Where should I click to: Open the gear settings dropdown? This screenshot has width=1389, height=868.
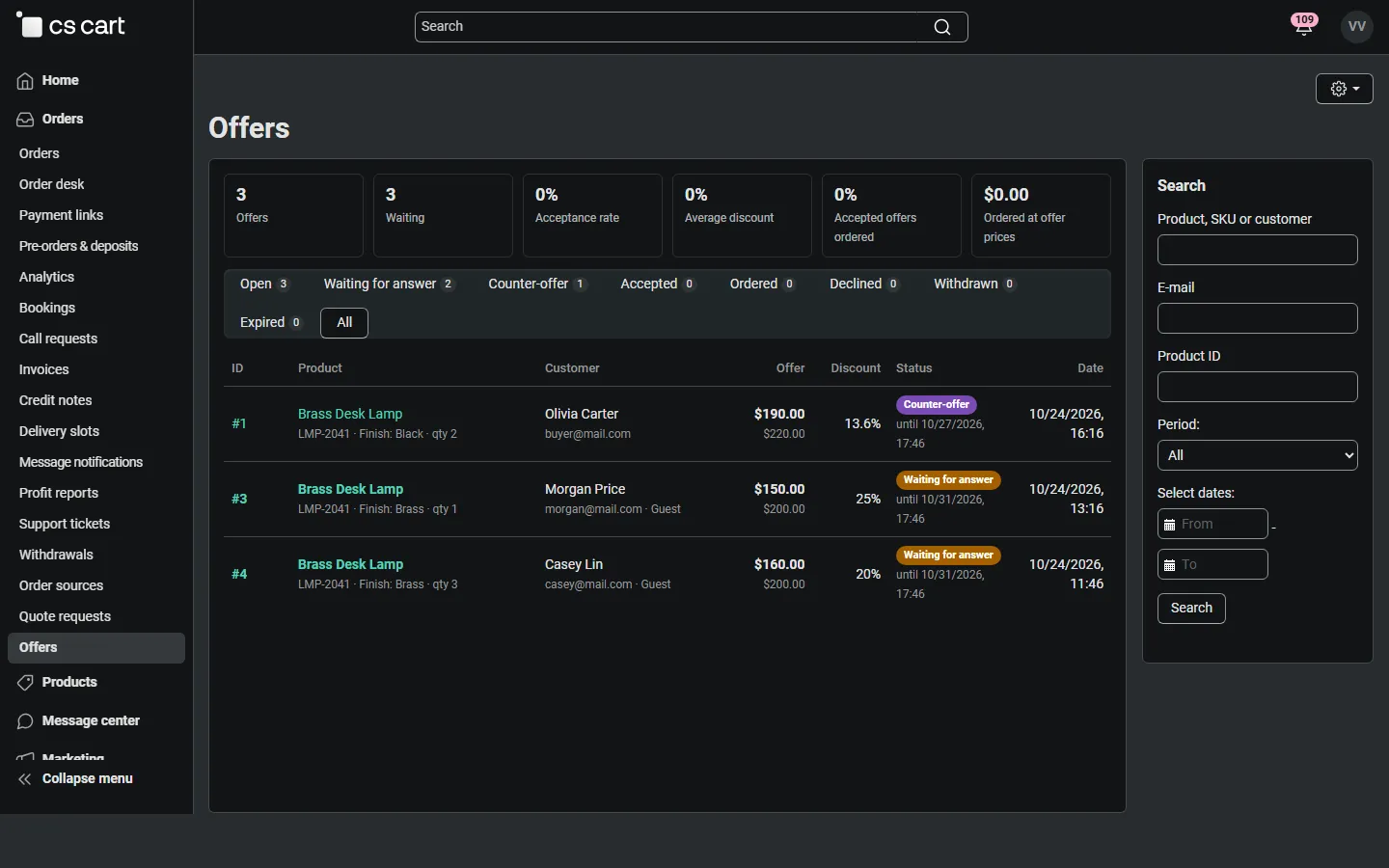coord(1345,89)
